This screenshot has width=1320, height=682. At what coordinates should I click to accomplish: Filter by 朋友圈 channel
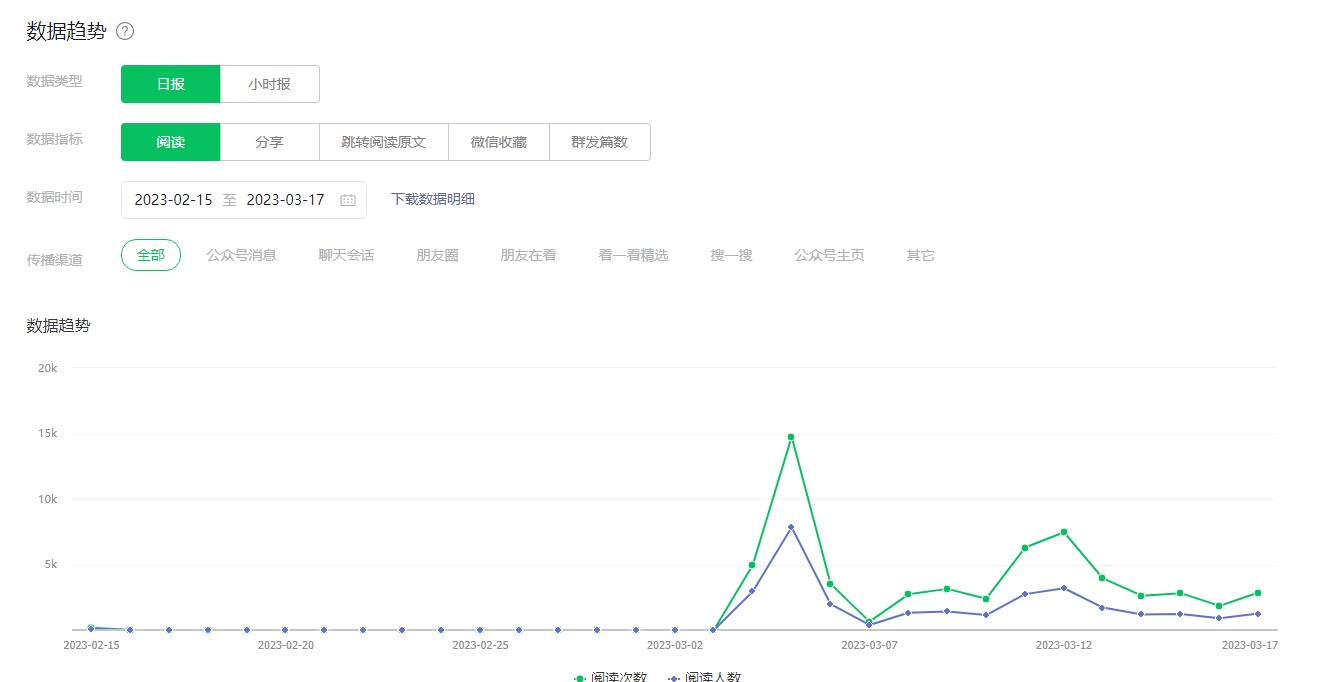click(x=438, y=255)
